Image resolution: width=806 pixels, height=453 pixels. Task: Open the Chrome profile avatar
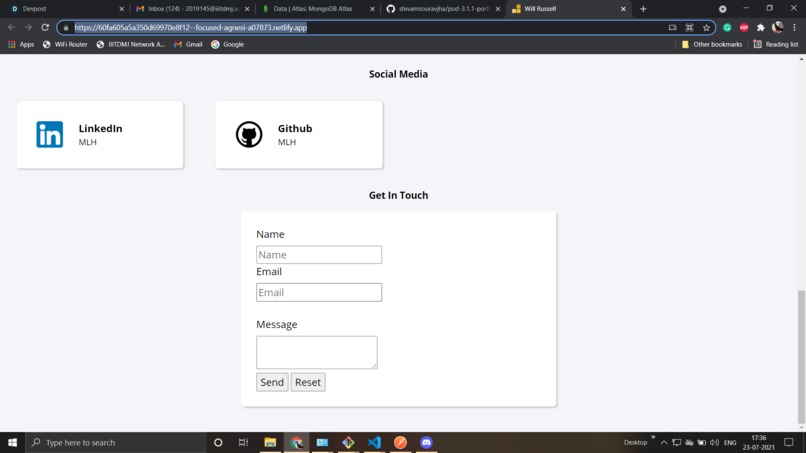(x=778, y=27)
